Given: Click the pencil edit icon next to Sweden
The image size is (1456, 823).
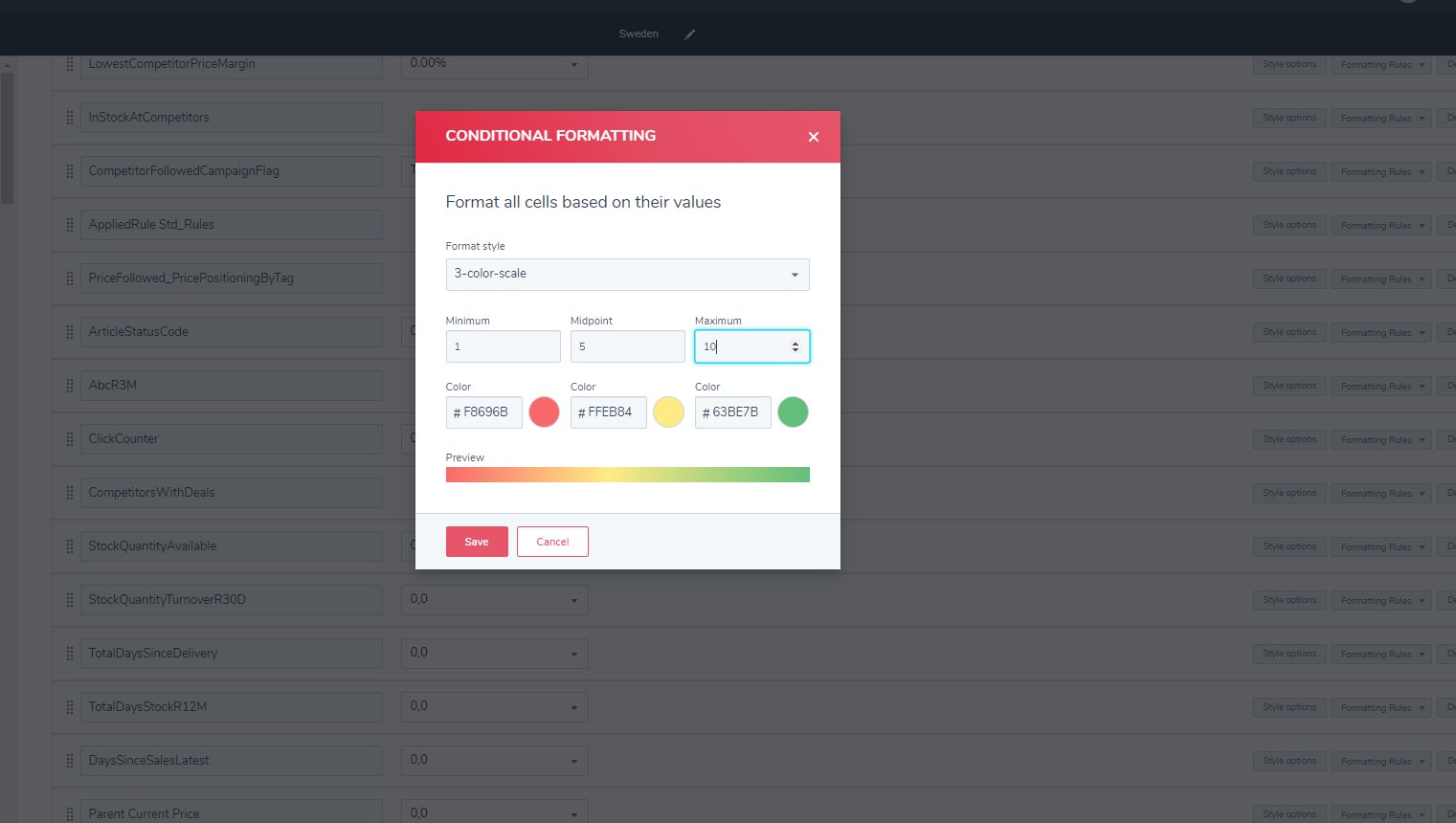Looking at the screenshot, I should tap(689, 33).
